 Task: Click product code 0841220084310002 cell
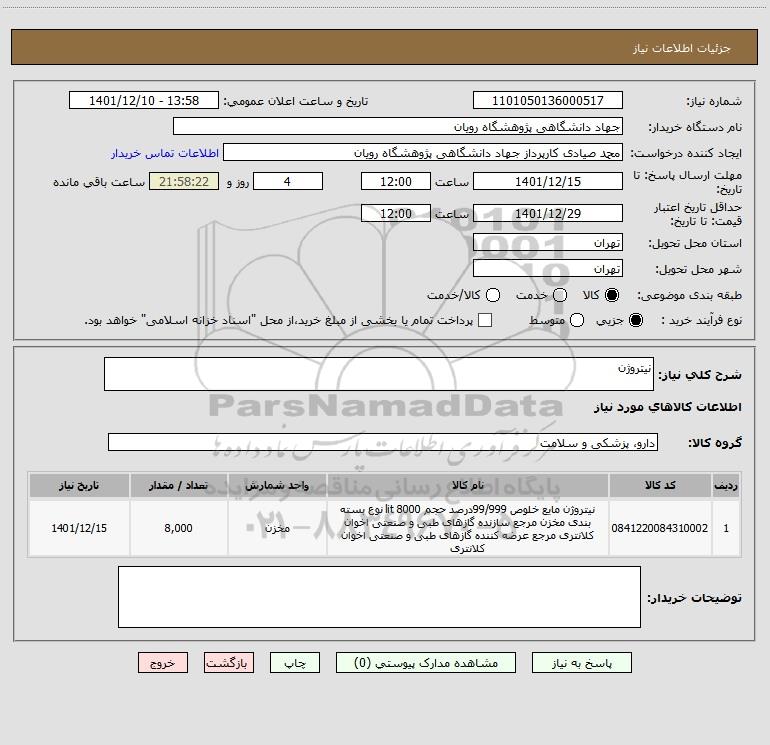(x=660, y=528)
